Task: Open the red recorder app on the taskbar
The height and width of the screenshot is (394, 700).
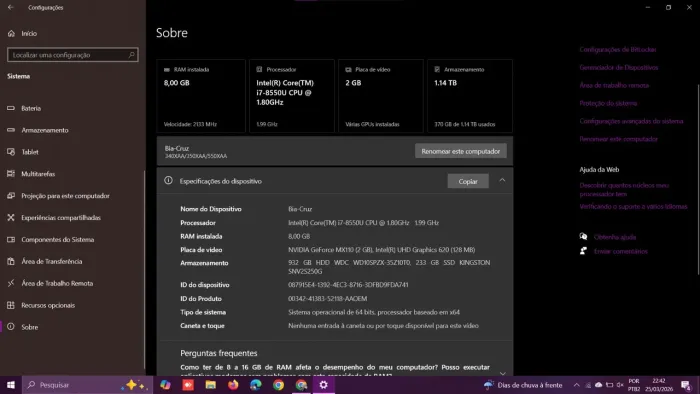Action: (x=188, y=385)
